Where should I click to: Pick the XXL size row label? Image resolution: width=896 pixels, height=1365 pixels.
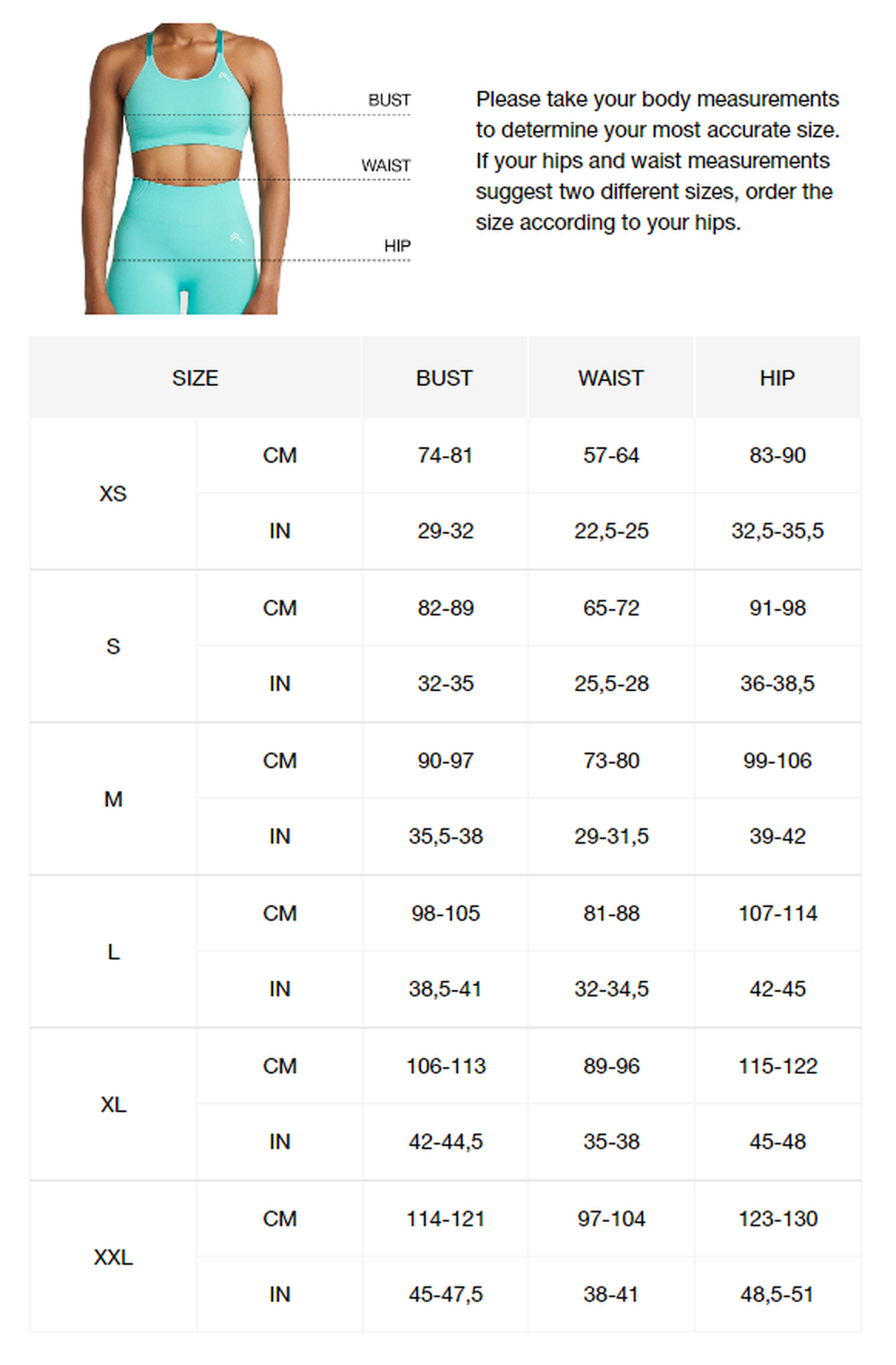tap(113, 1257)
